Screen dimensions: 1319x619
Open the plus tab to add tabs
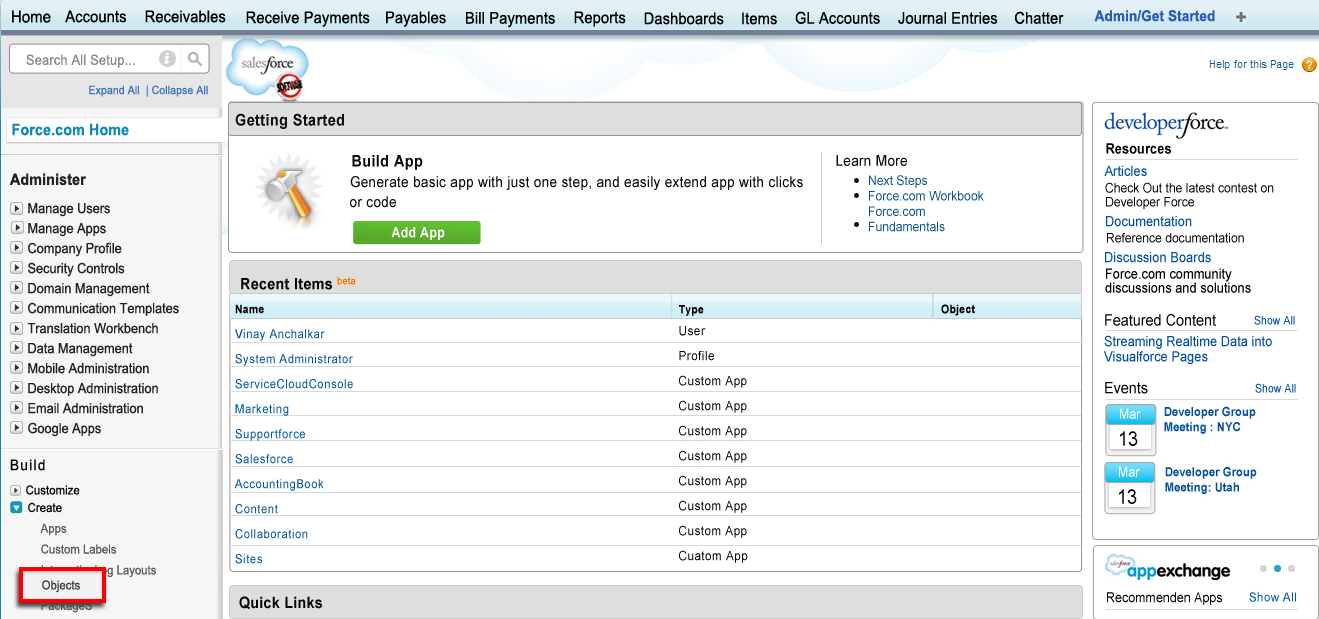pyautogui.click(x=1241, y=17)
